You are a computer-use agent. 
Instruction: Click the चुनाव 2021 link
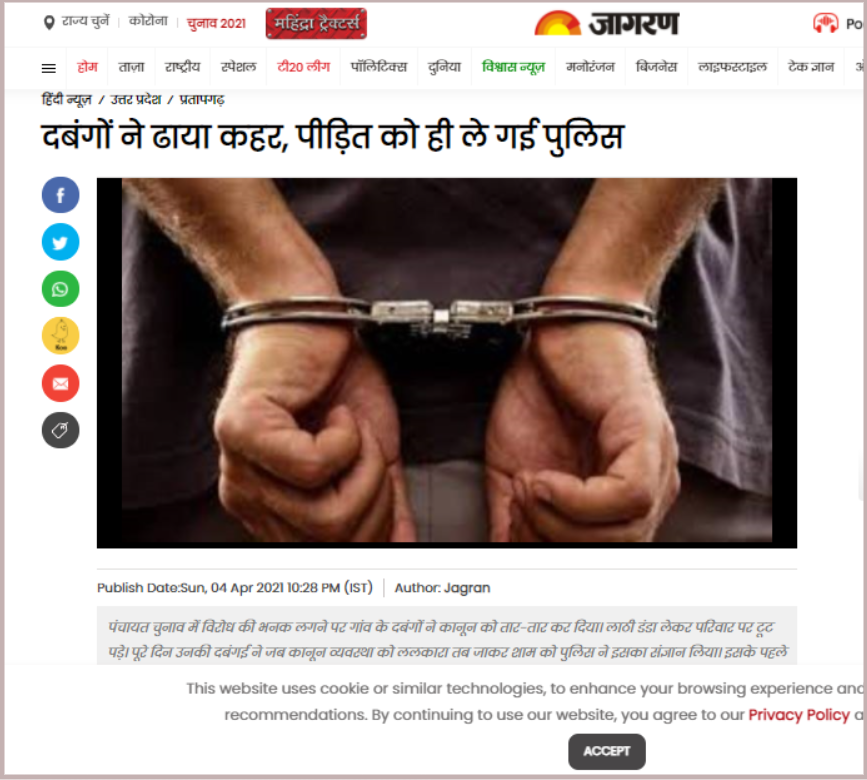click(x=216, y=23)
